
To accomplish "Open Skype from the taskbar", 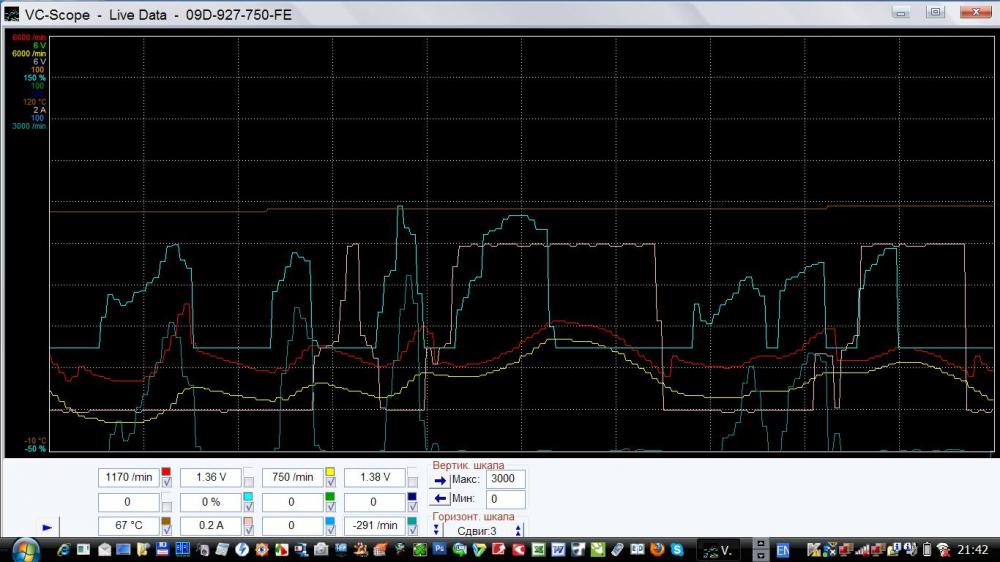I will click(x=677, y=549).
